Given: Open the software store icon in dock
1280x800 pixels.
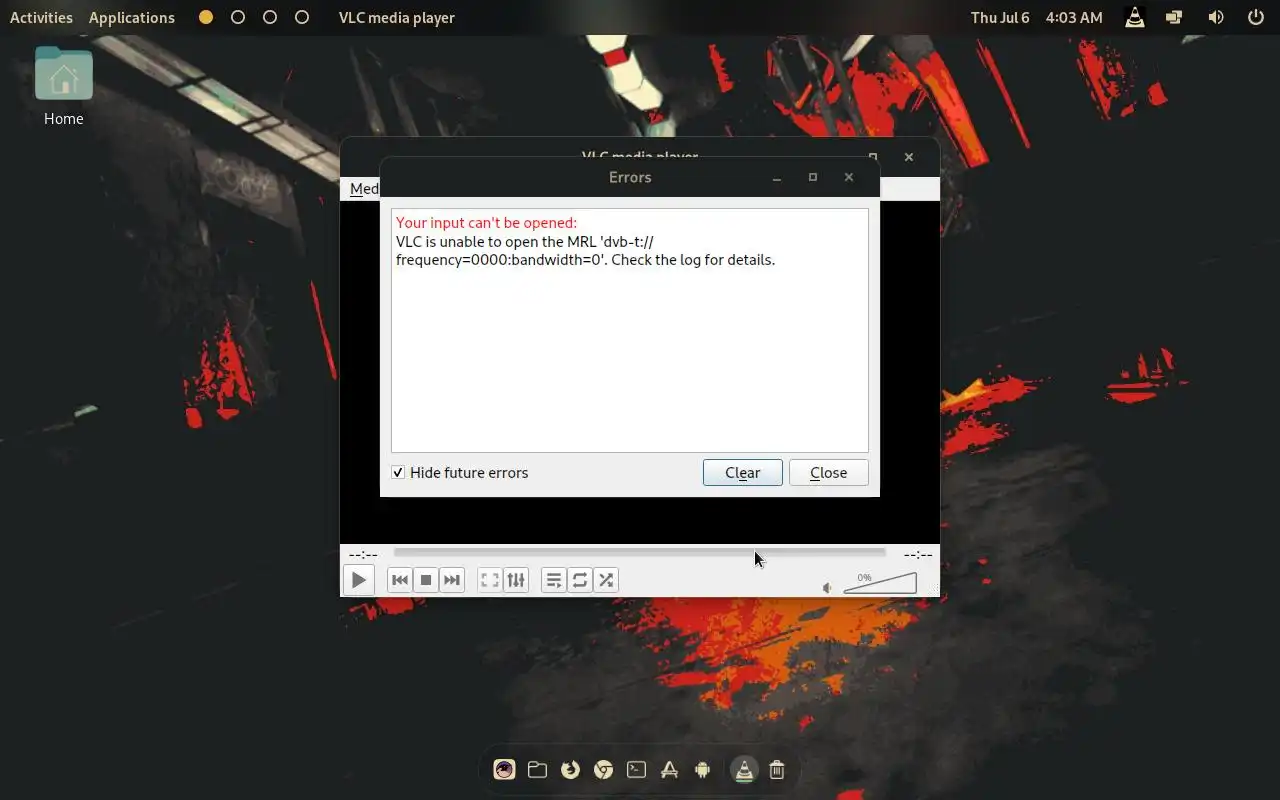Looking at the screenshot, I should tap(670, 769).
